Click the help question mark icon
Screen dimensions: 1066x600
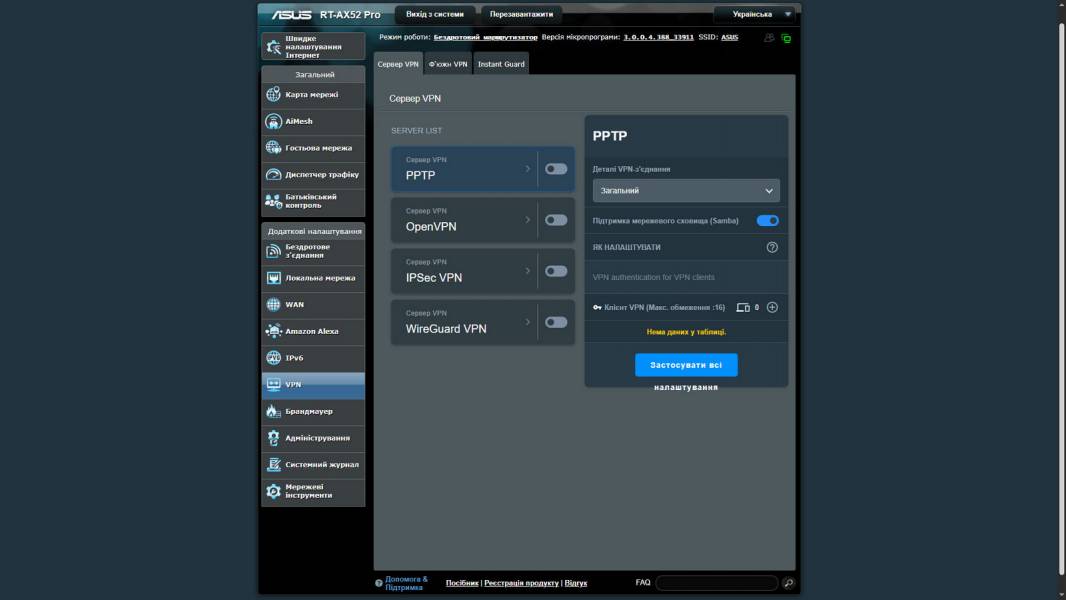772,247
